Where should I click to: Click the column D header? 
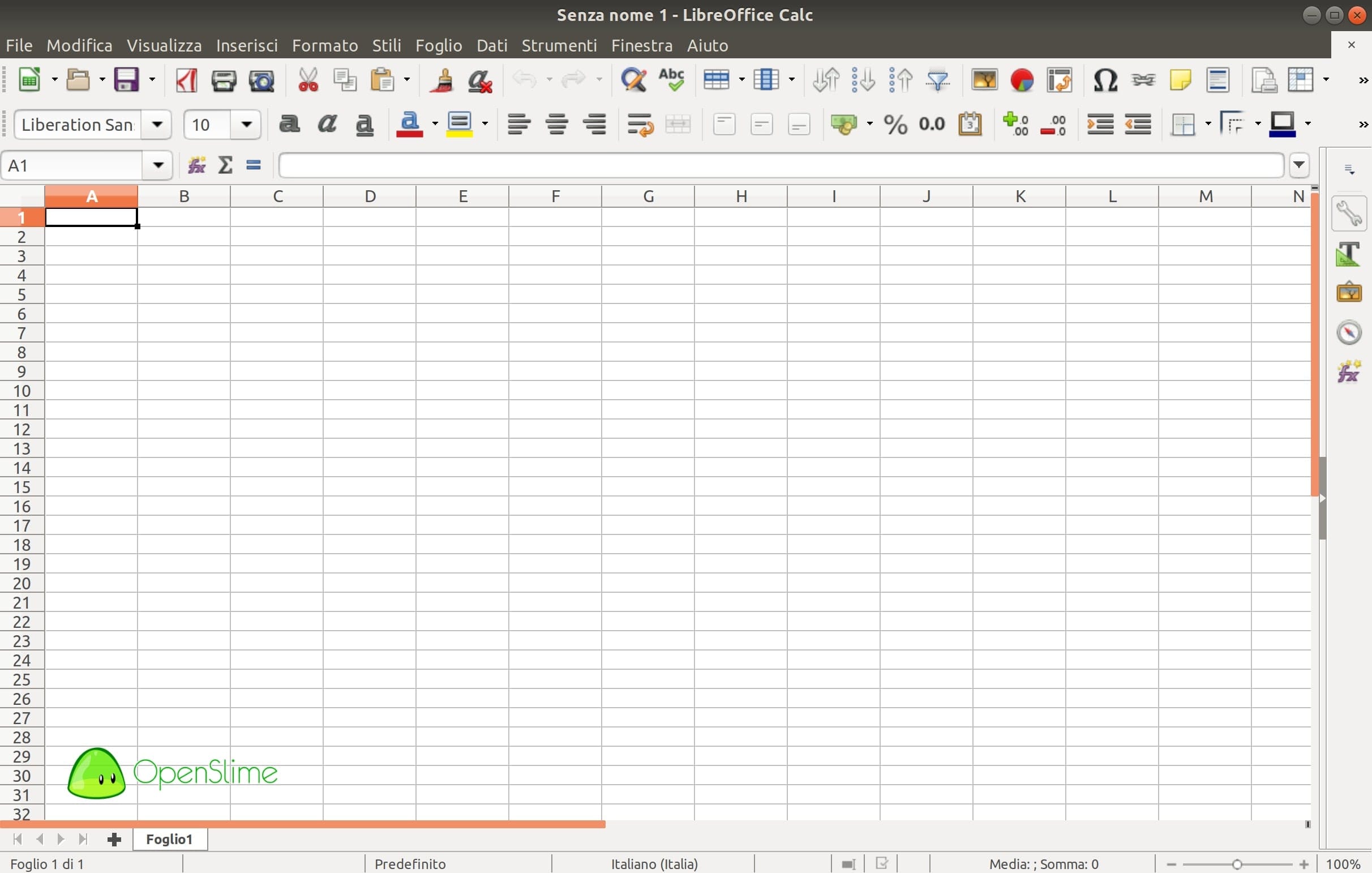[x=370, y=196]
